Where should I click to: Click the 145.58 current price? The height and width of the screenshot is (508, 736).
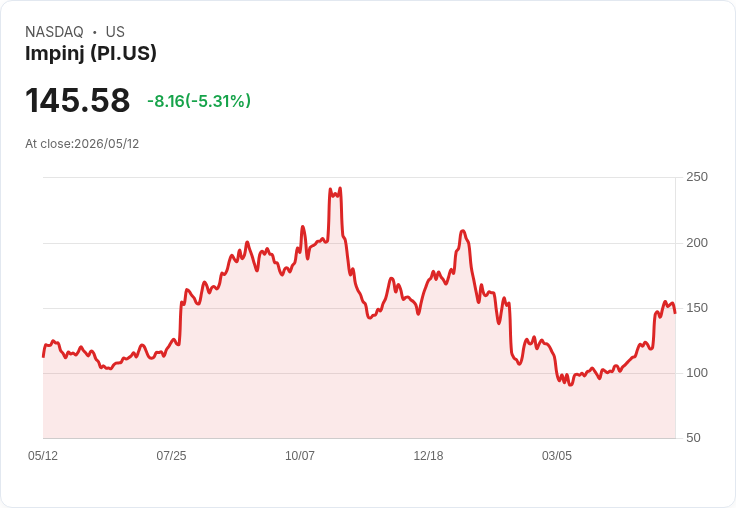click(77, 100)
